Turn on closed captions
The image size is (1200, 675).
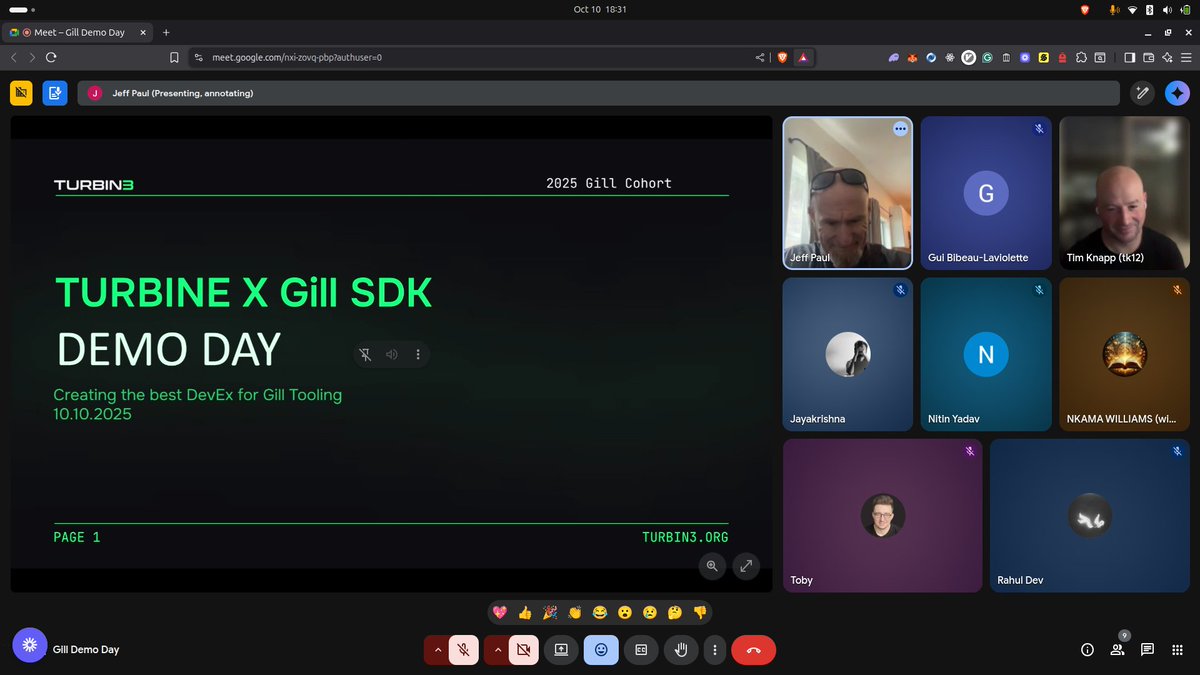pos(641,650)
